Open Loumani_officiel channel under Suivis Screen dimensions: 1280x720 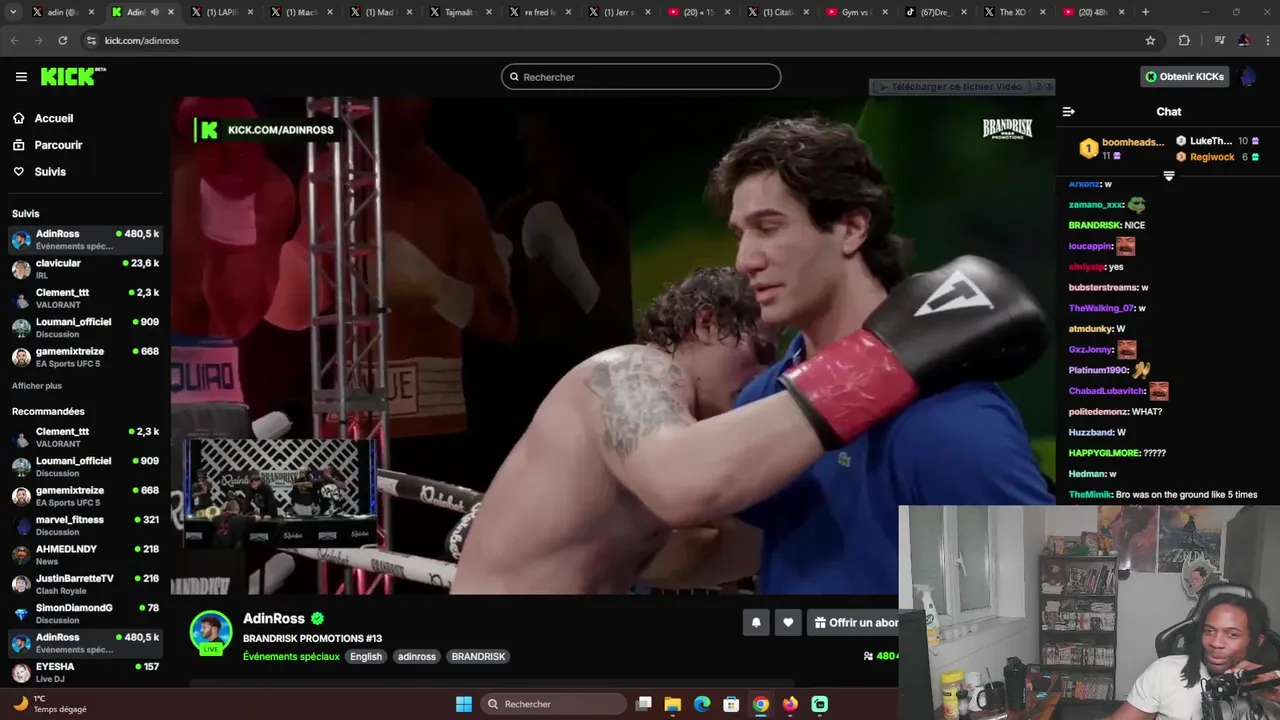pos(85,327)
